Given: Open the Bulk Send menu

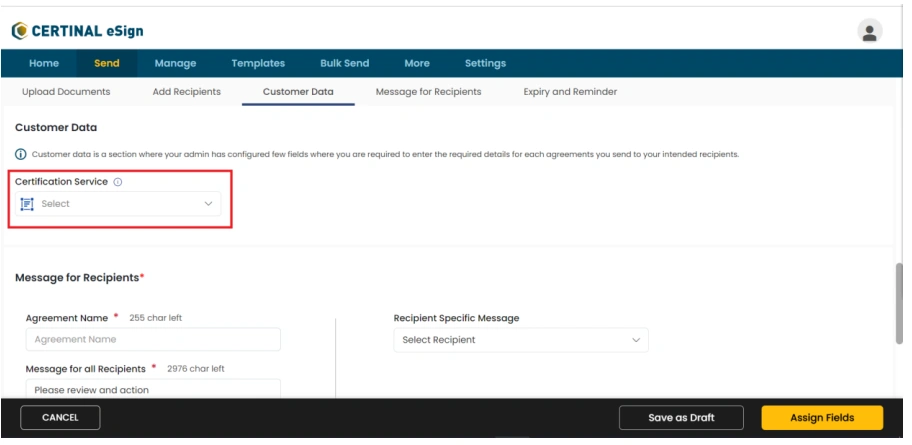Looking at the screenshot, I should [x=344, y=63].
